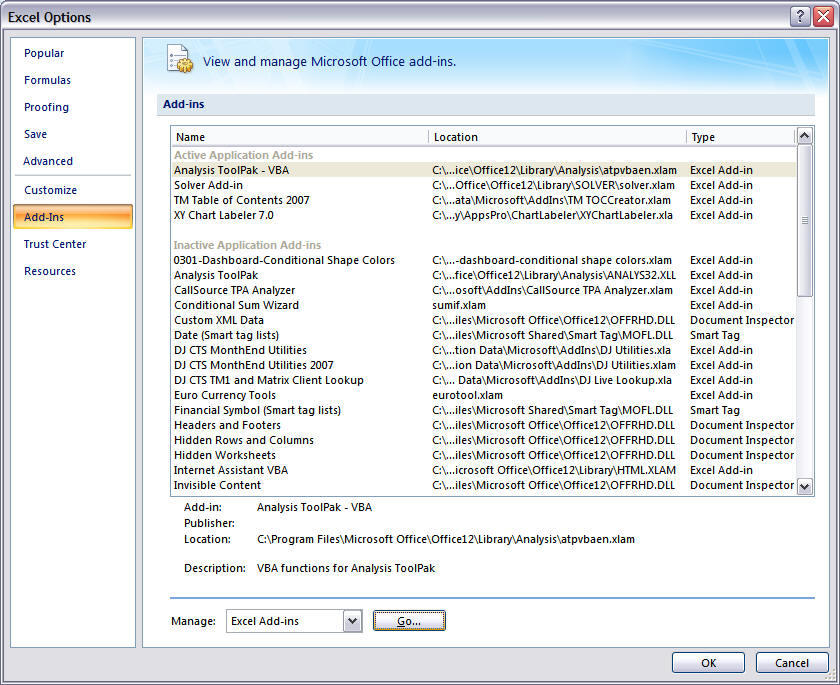Click the dialog Help question mark icon

tap(800, 17)
